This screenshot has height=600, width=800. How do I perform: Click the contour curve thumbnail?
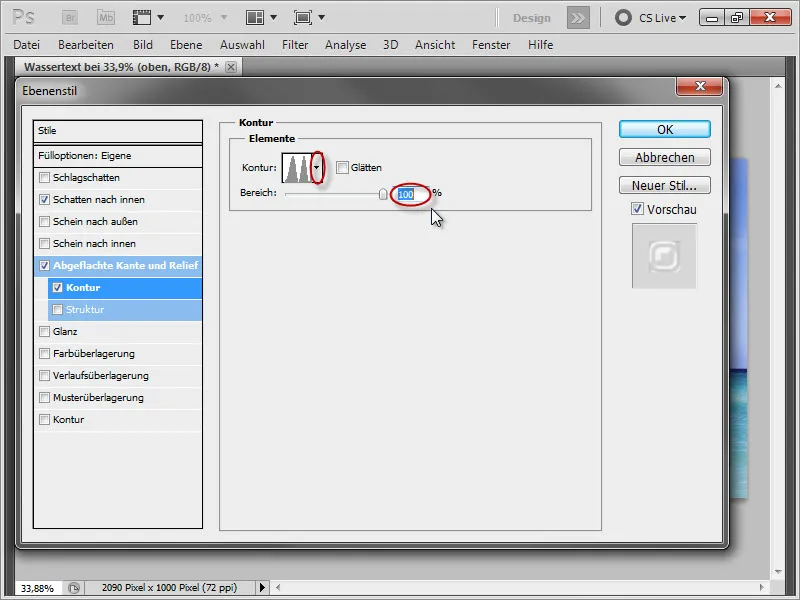[296, 168]
